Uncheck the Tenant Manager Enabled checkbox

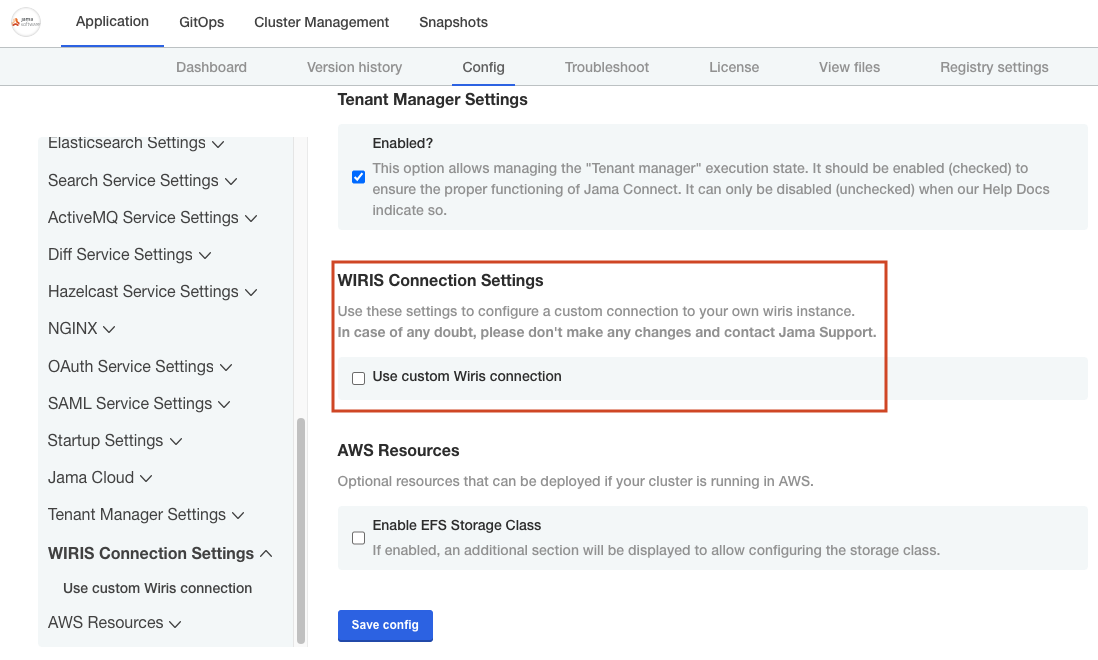pos(359,177)
